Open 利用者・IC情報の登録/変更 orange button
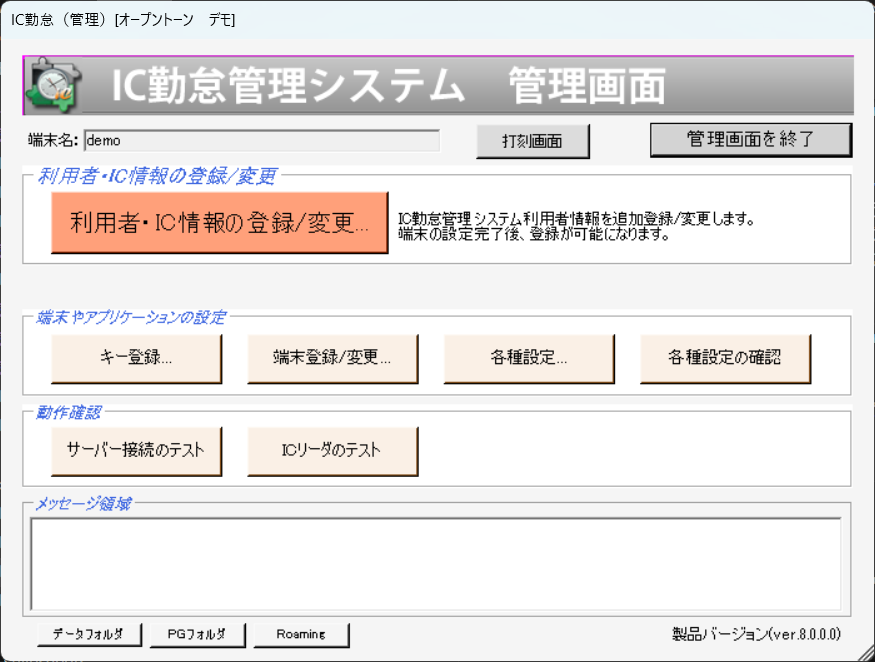This screenshot has width=875, height=662. (x=219, y=222)
